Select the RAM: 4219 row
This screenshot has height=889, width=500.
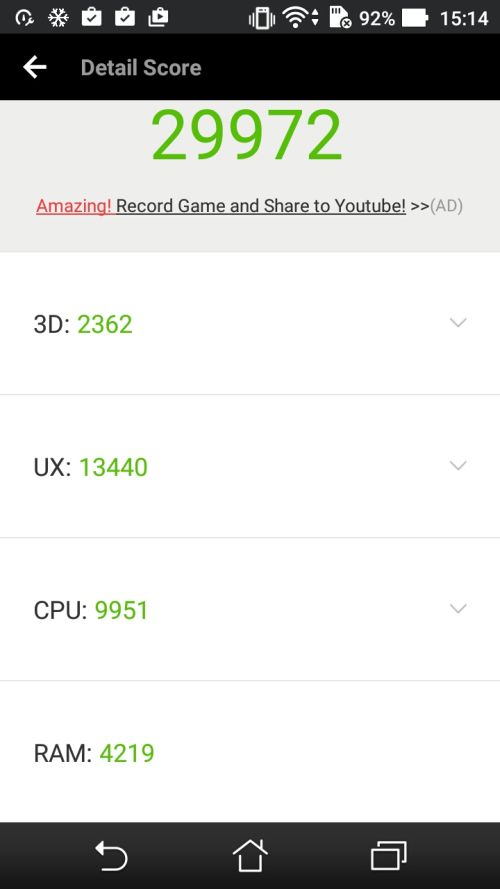click(x=250, y=752)
